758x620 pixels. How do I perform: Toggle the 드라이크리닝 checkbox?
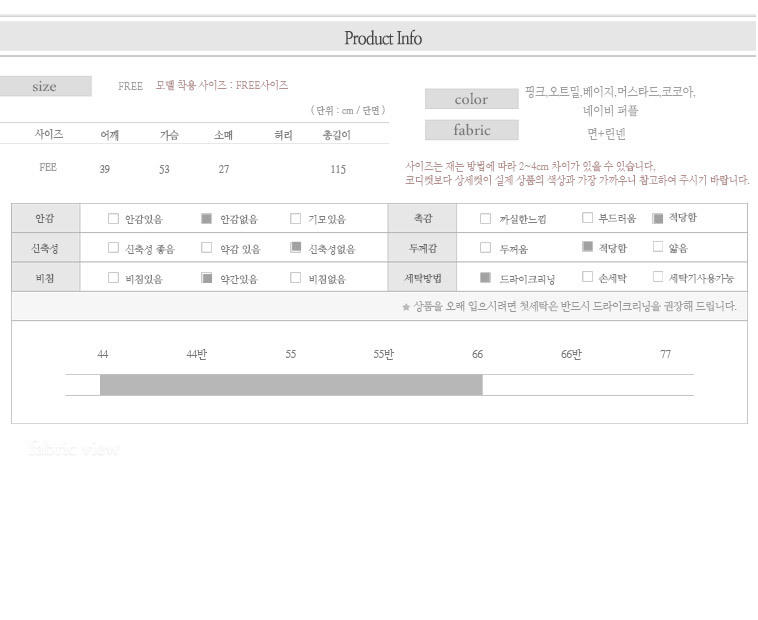[x=486, y=277]
